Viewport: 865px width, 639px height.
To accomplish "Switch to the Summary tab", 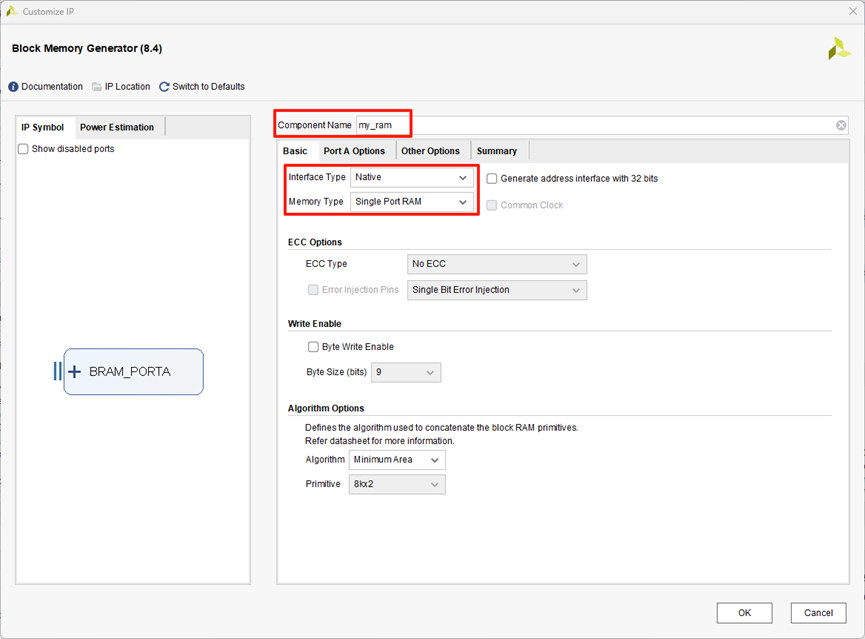I will coord(496,151).
